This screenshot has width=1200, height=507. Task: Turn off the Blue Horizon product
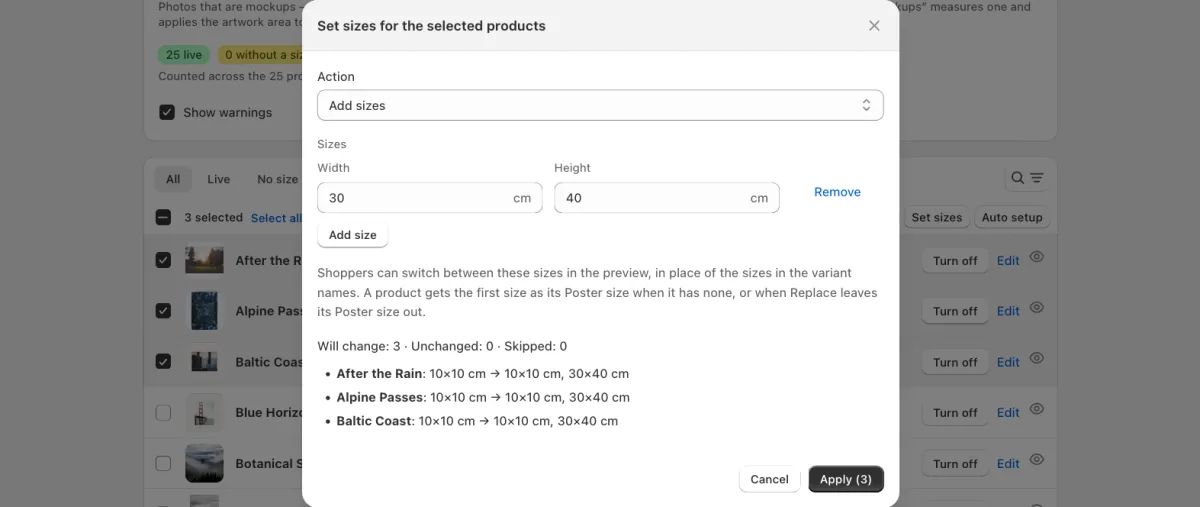coord(955,412)
